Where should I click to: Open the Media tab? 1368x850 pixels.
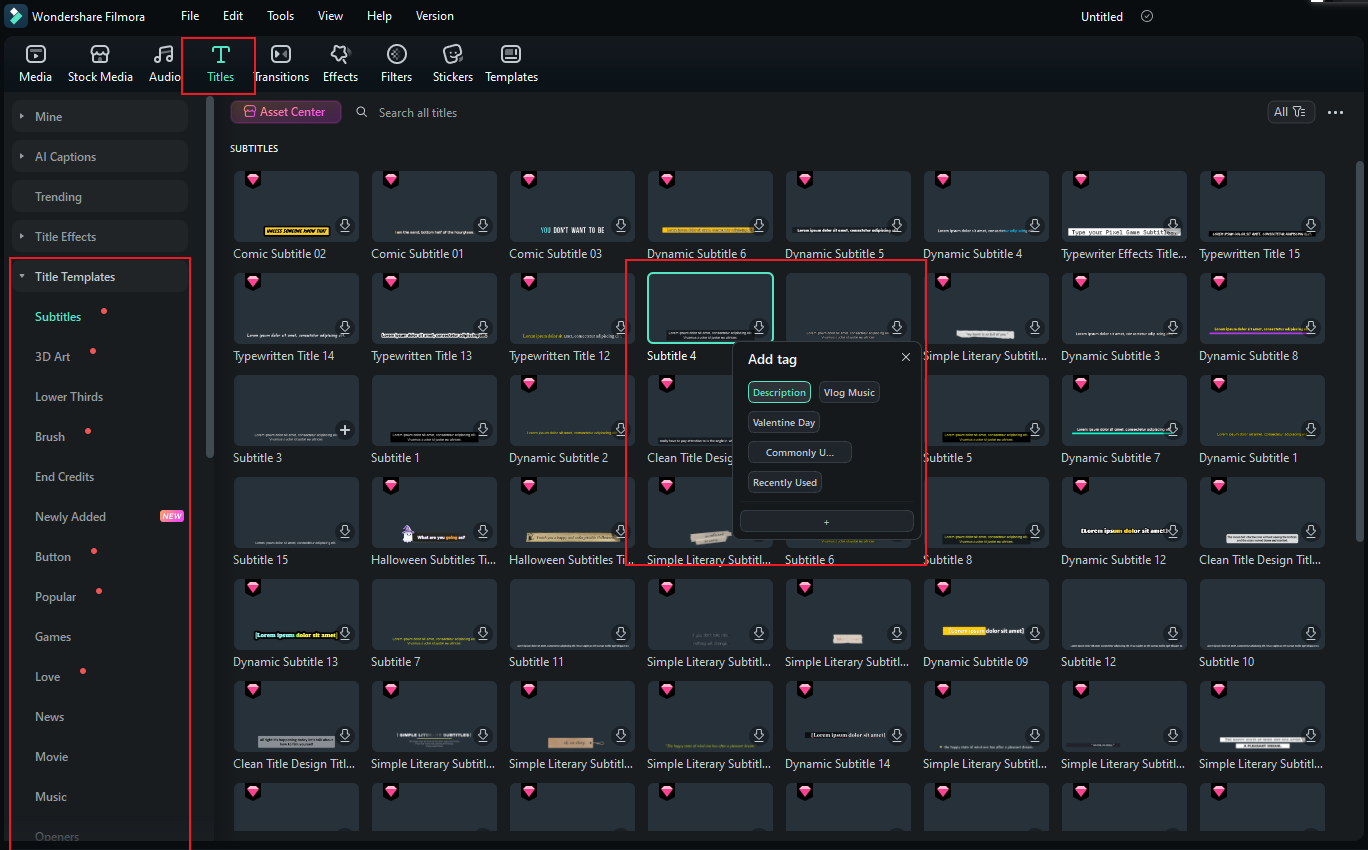pos(36,64)
